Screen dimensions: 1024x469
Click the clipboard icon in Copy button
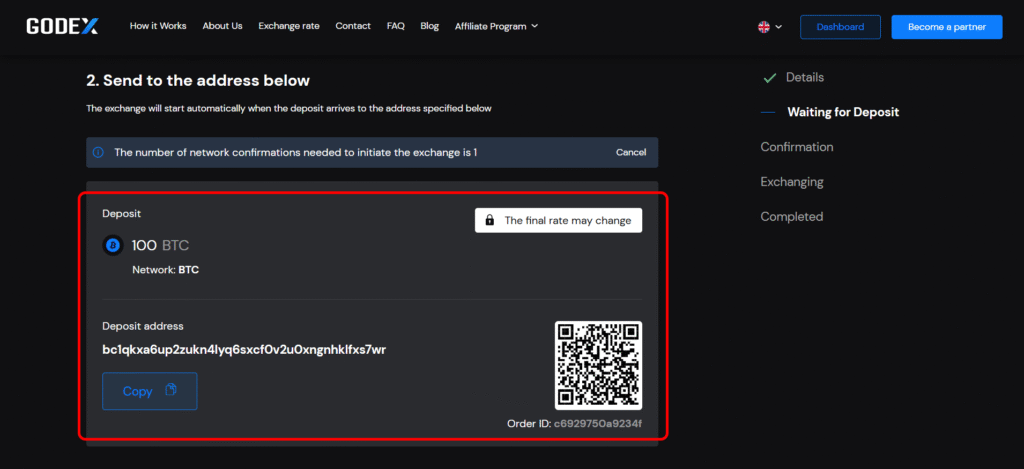pyautogui.click(x=171, y=390)
